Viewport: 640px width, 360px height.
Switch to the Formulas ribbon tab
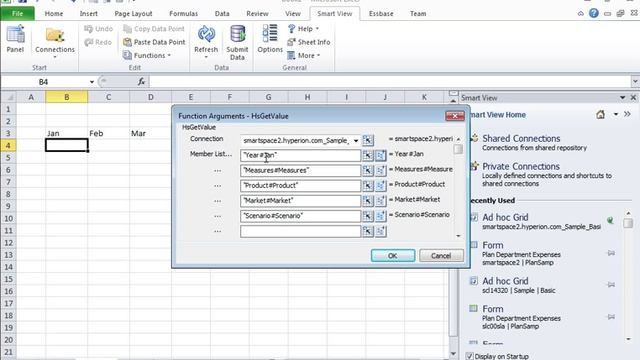pos(183,13)
